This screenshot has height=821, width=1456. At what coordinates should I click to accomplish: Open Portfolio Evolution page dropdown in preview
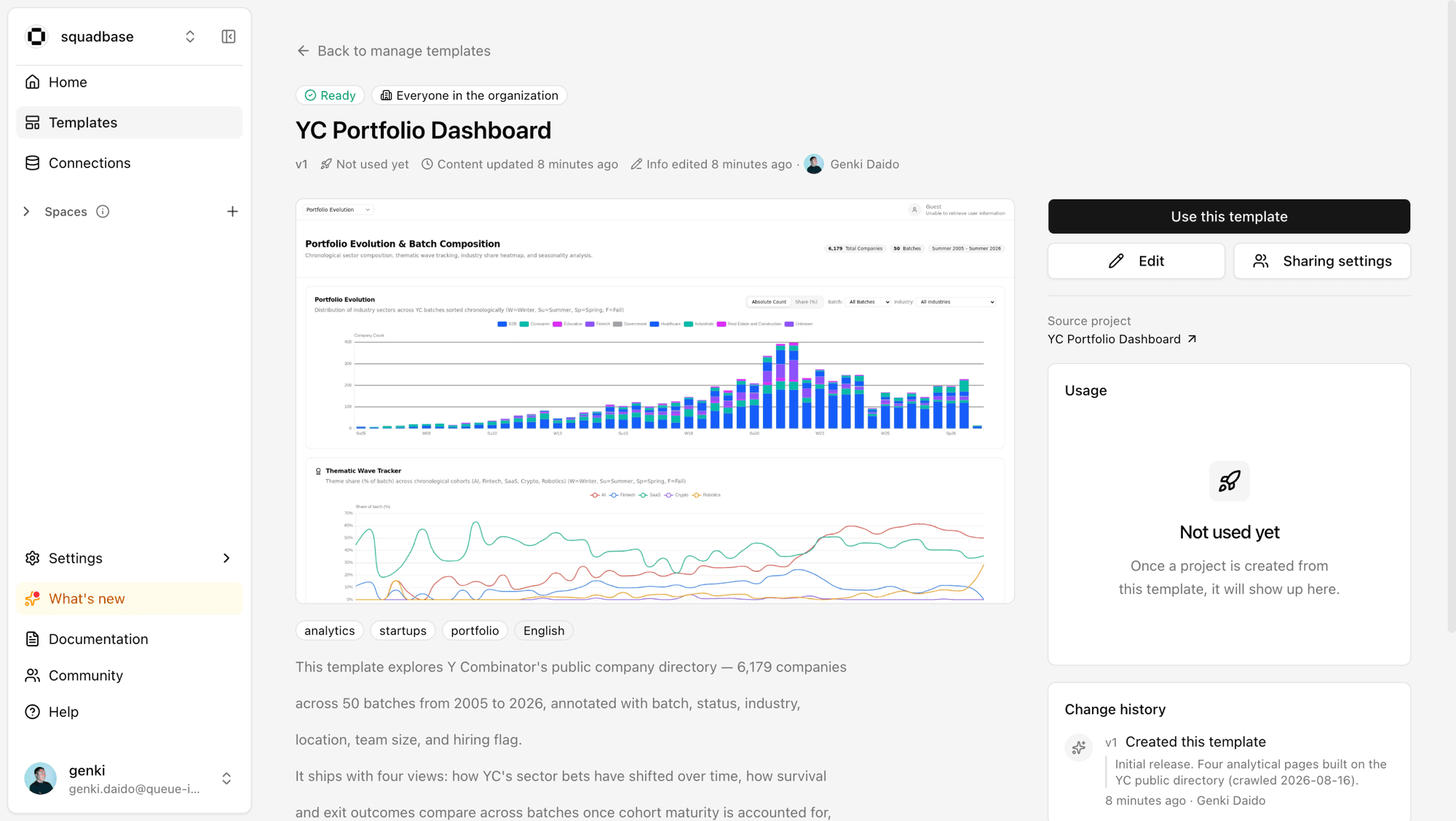click(x=338, y=210)
